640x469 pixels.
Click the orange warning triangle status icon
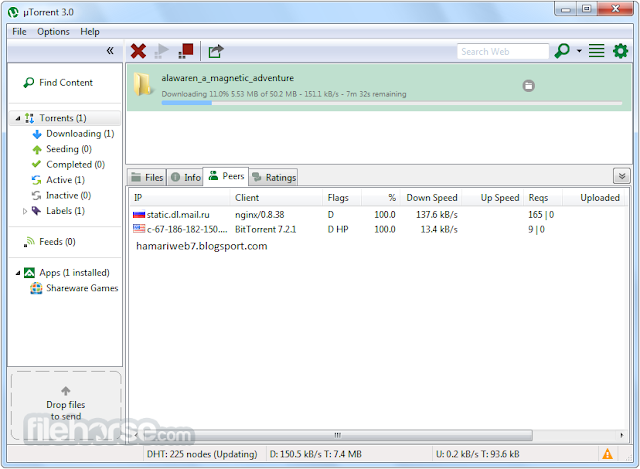tap(607, 454)
